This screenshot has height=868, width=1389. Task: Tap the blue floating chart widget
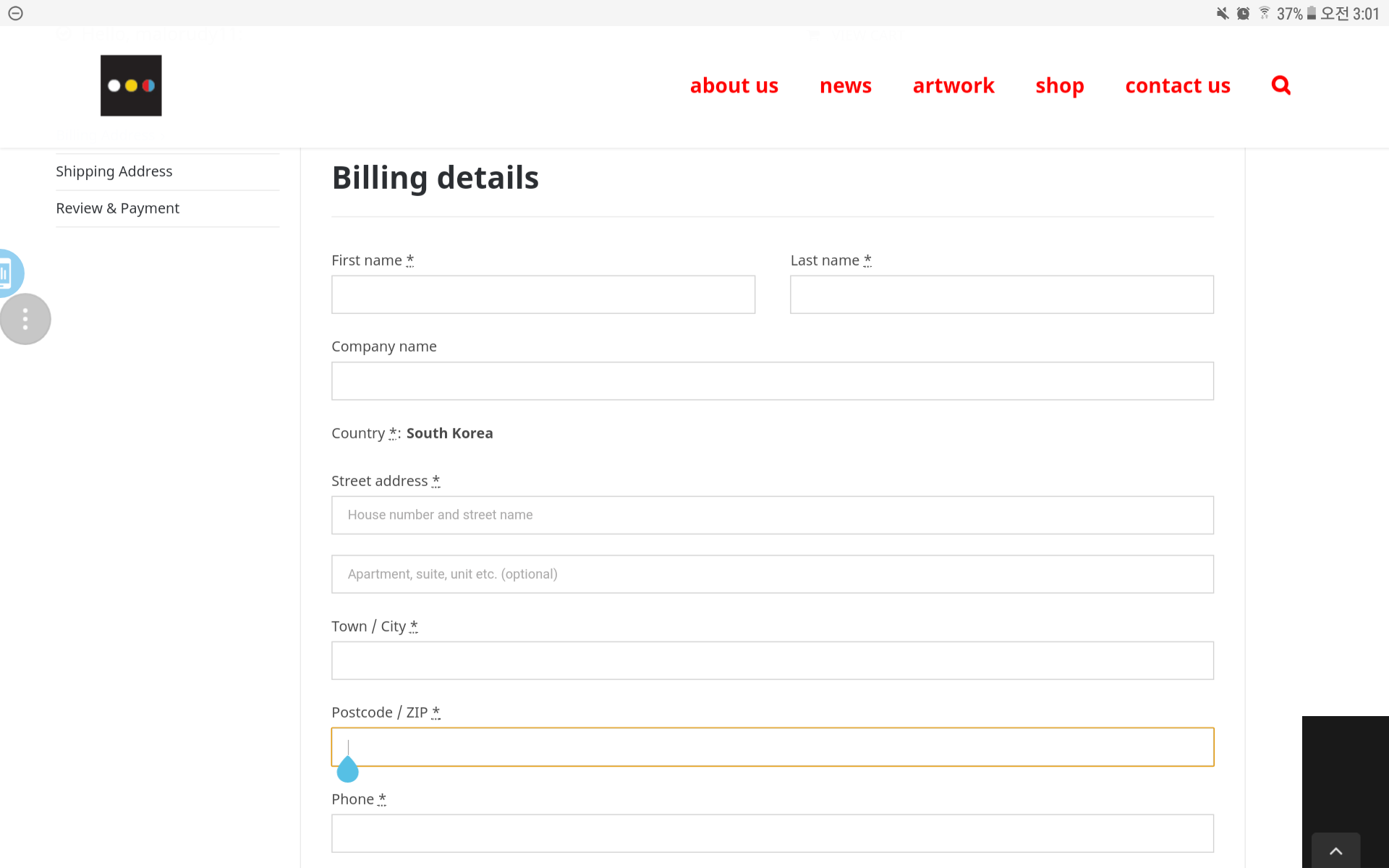click(10, 273)
